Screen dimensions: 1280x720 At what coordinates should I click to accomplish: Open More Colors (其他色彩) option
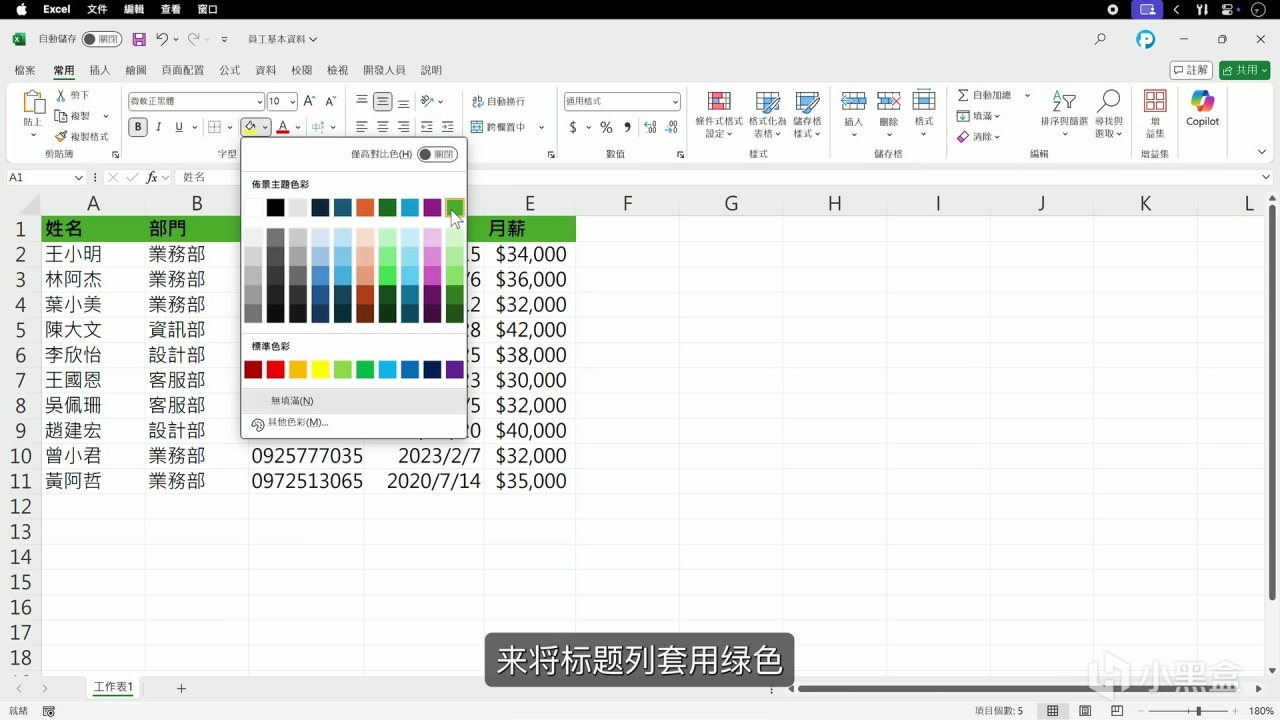click(x=354, y=423)
